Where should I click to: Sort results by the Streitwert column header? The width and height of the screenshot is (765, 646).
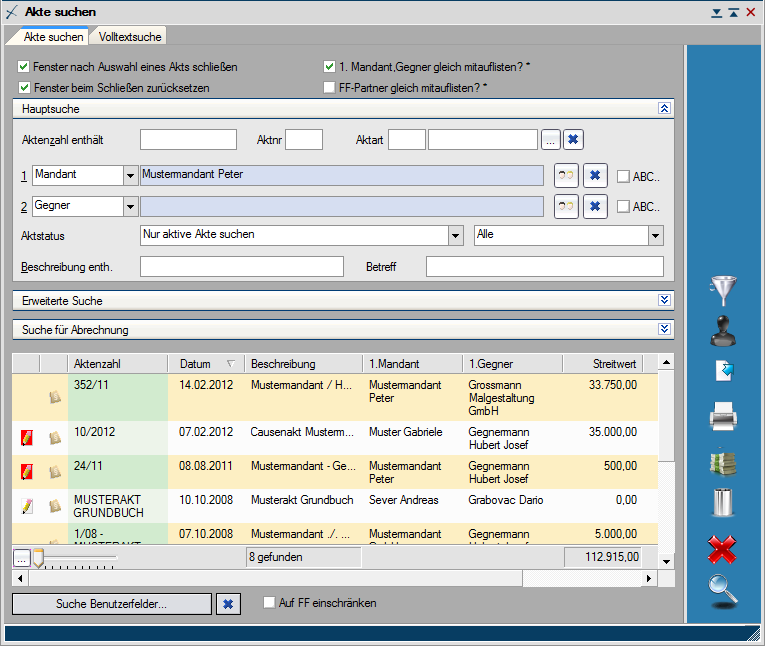[x=601, y=364]
